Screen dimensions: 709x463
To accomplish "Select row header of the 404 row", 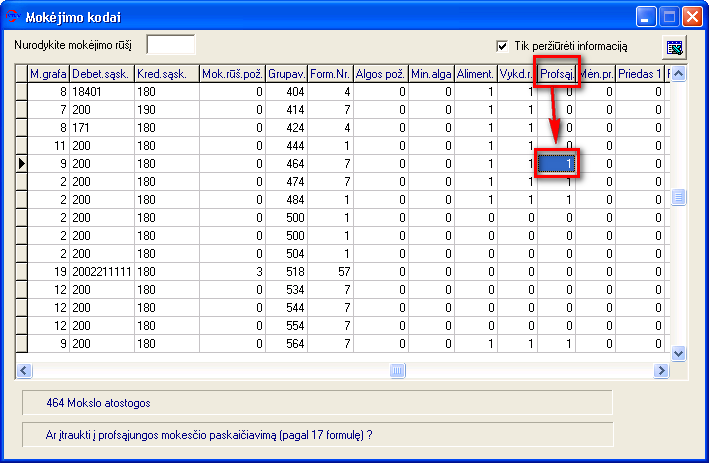I will [21, 92].
